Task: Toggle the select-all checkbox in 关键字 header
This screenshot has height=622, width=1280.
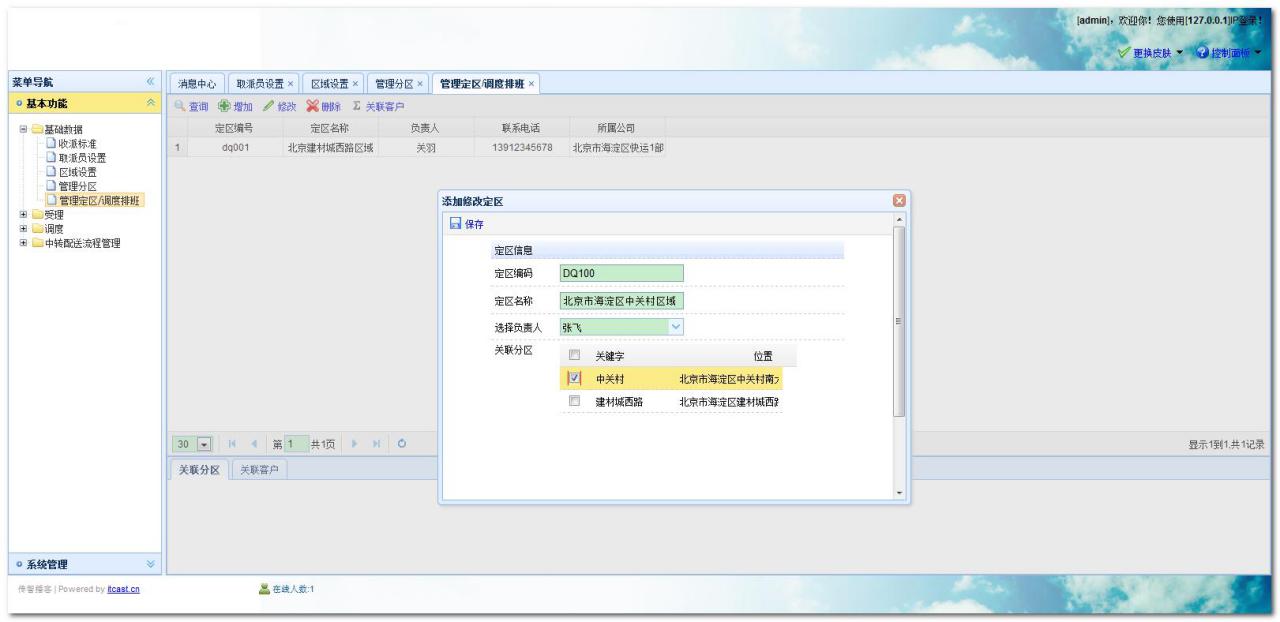Action: [574, 356]
